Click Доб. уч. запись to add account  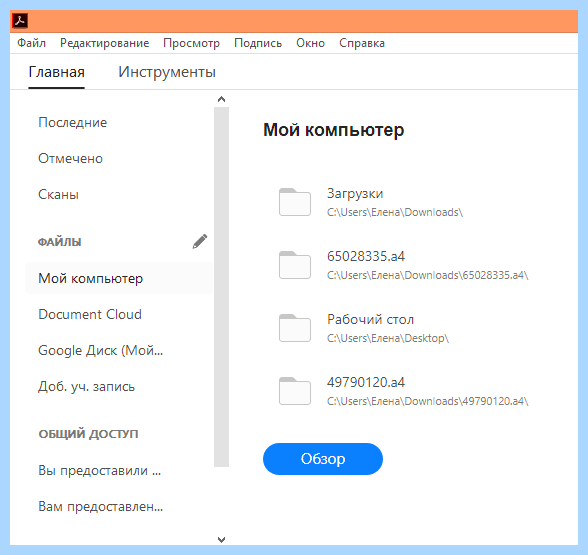coord(86,387)
